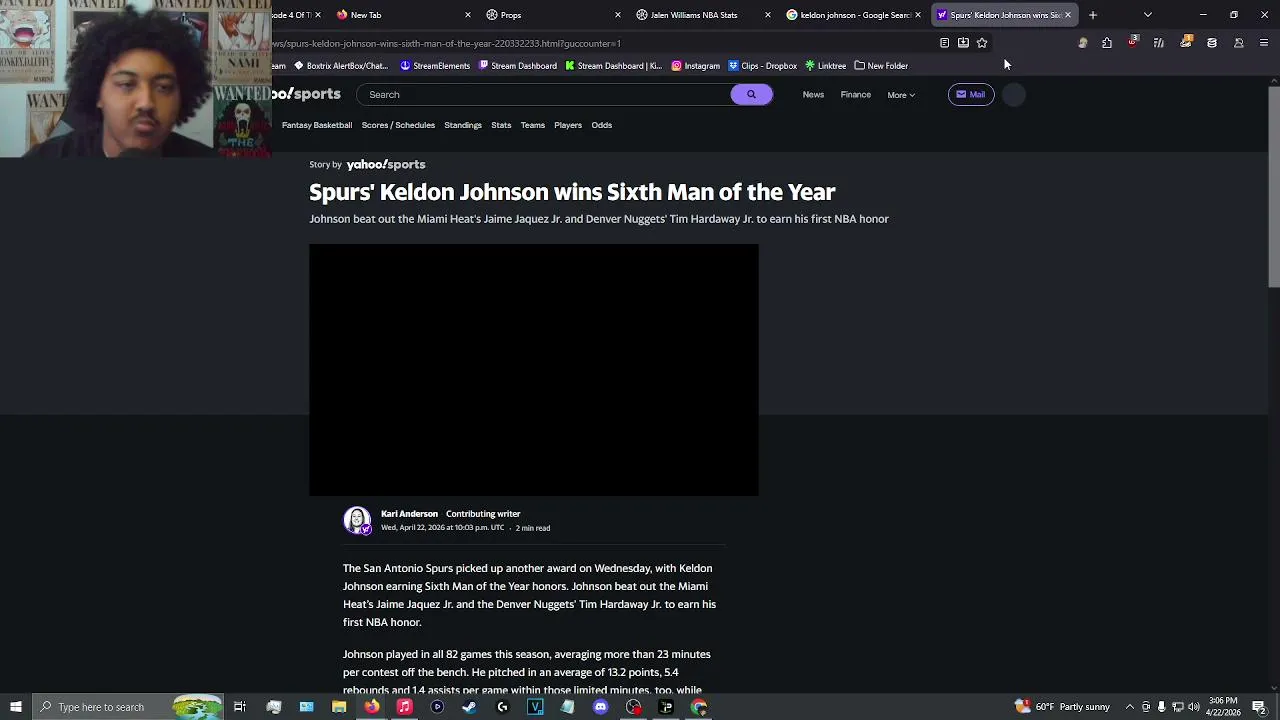Open the Fantasy Basketball nav item

pyautogui.click(x=317, y=125)
